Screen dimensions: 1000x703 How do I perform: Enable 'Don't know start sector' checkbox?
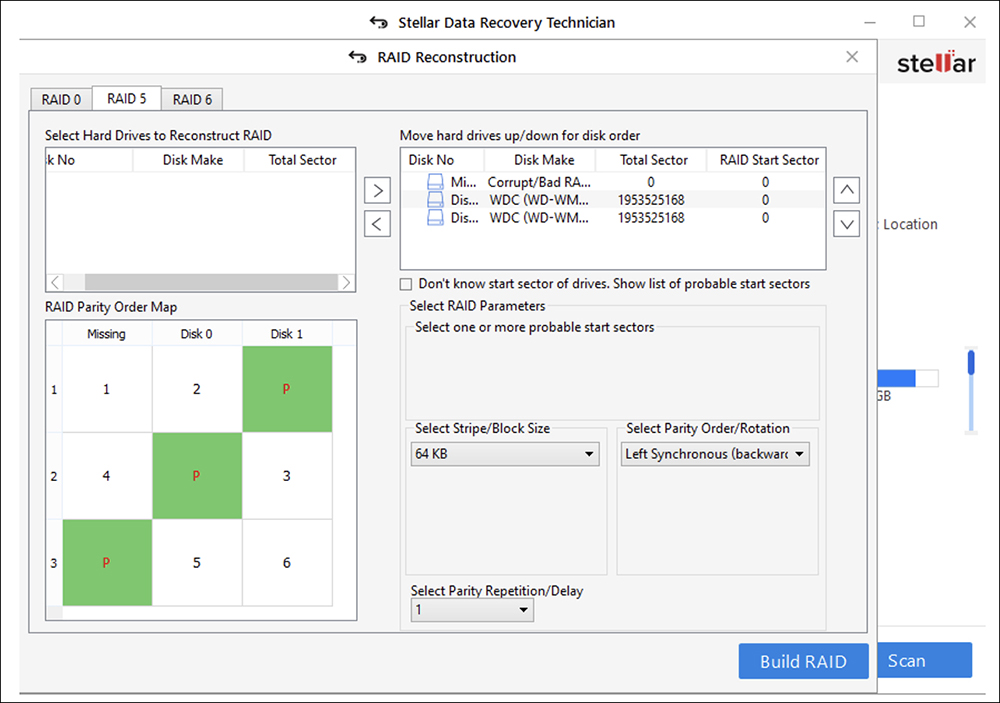point(406,284)
